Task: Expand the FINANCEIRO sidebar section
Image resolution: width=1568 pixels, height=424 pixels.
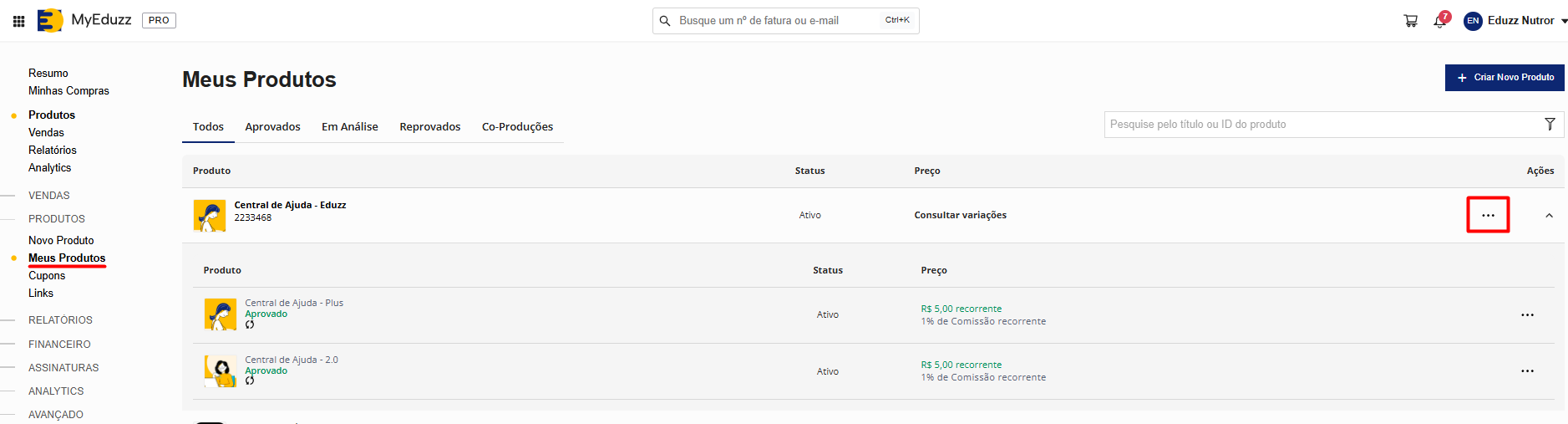Action: [59, 344]
